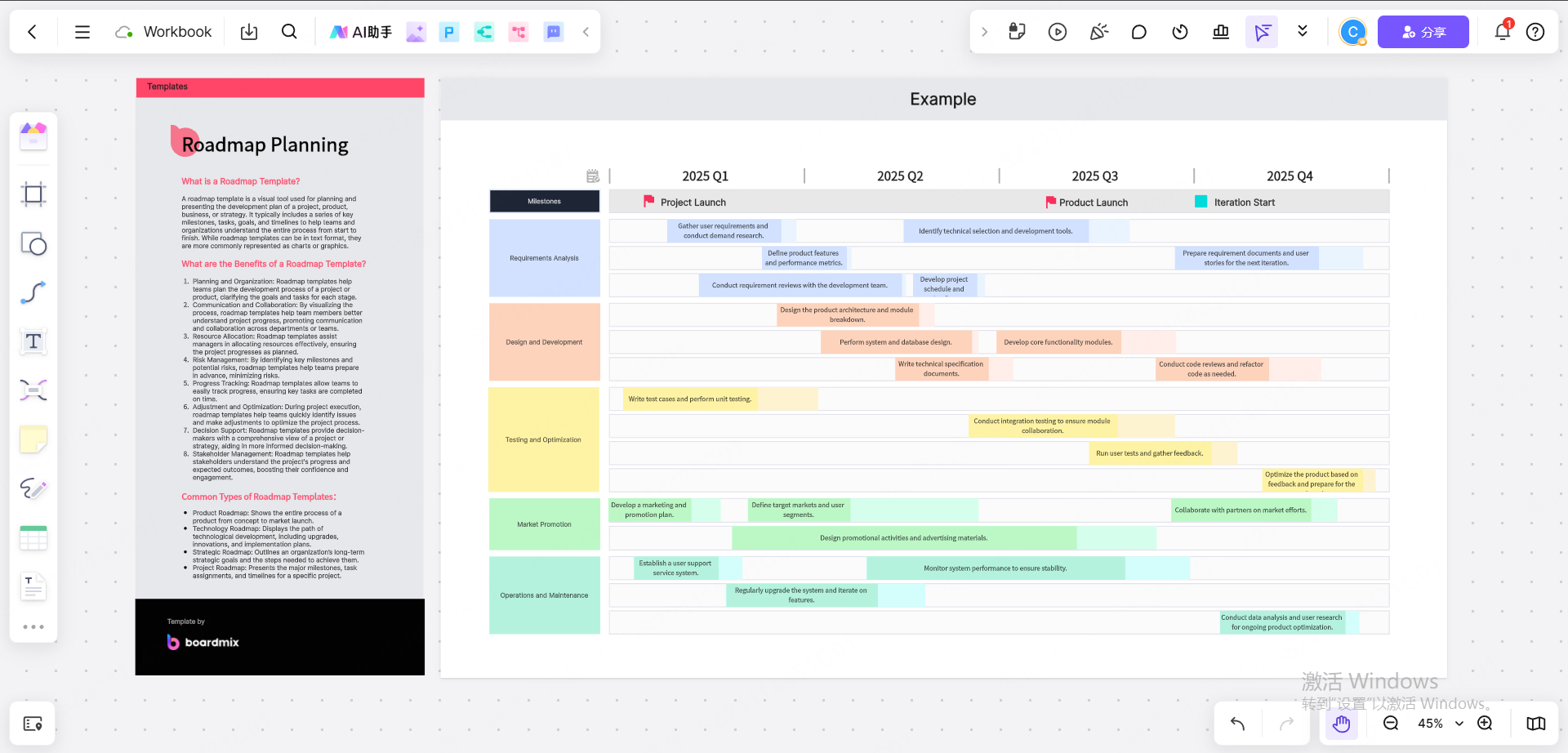
Task: Choose the Connector line tool
Action: [33, 292]
